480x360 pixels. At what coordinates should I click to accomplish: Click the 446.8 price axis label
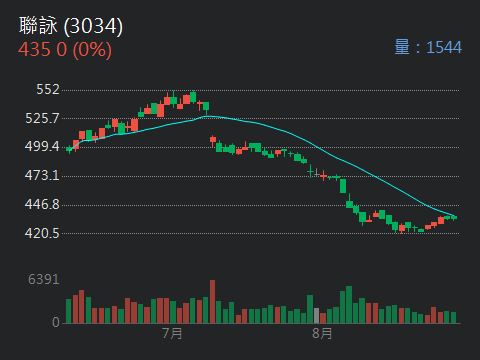coord(42,204)
